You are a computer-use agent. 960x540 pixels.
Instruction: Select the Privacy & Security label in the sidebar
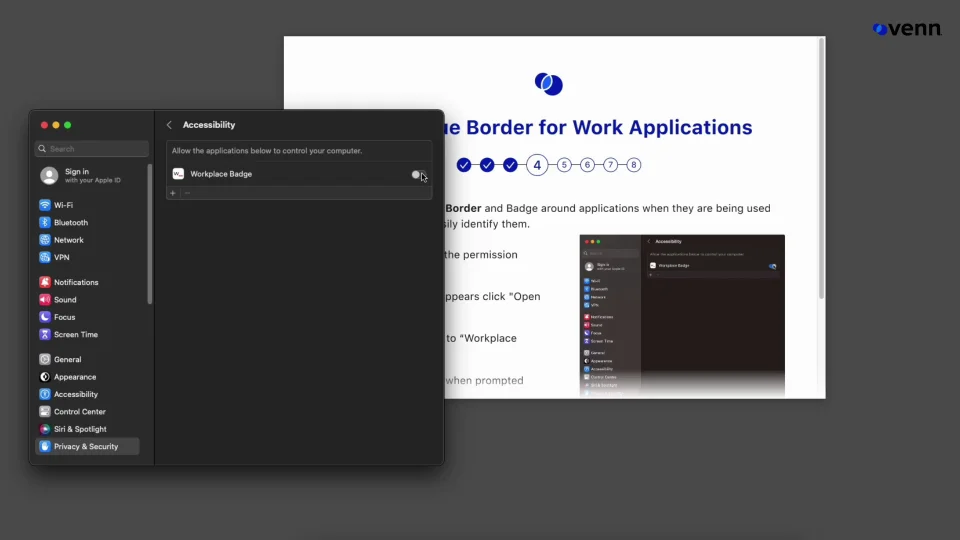pyautogui.click(x=86, y=446)
